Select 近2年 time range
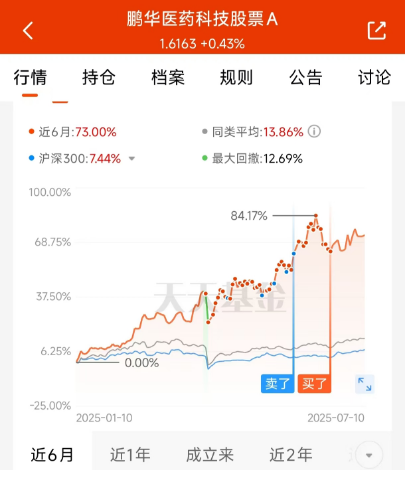Screen dimensions: 406x487 click(x=291, y=455)
